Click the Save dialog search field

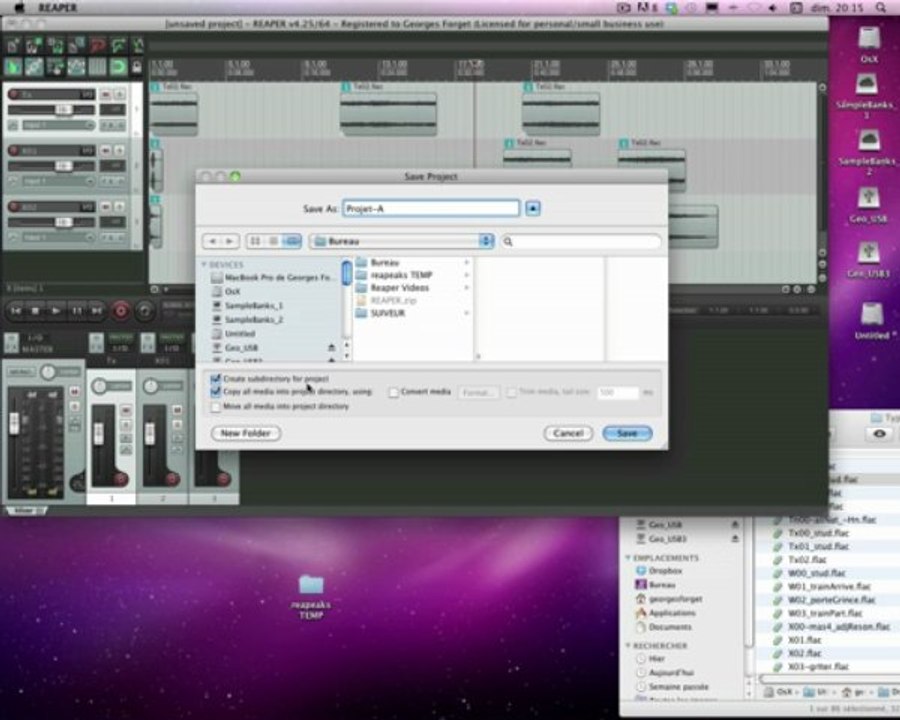click(x=581, y=242)
